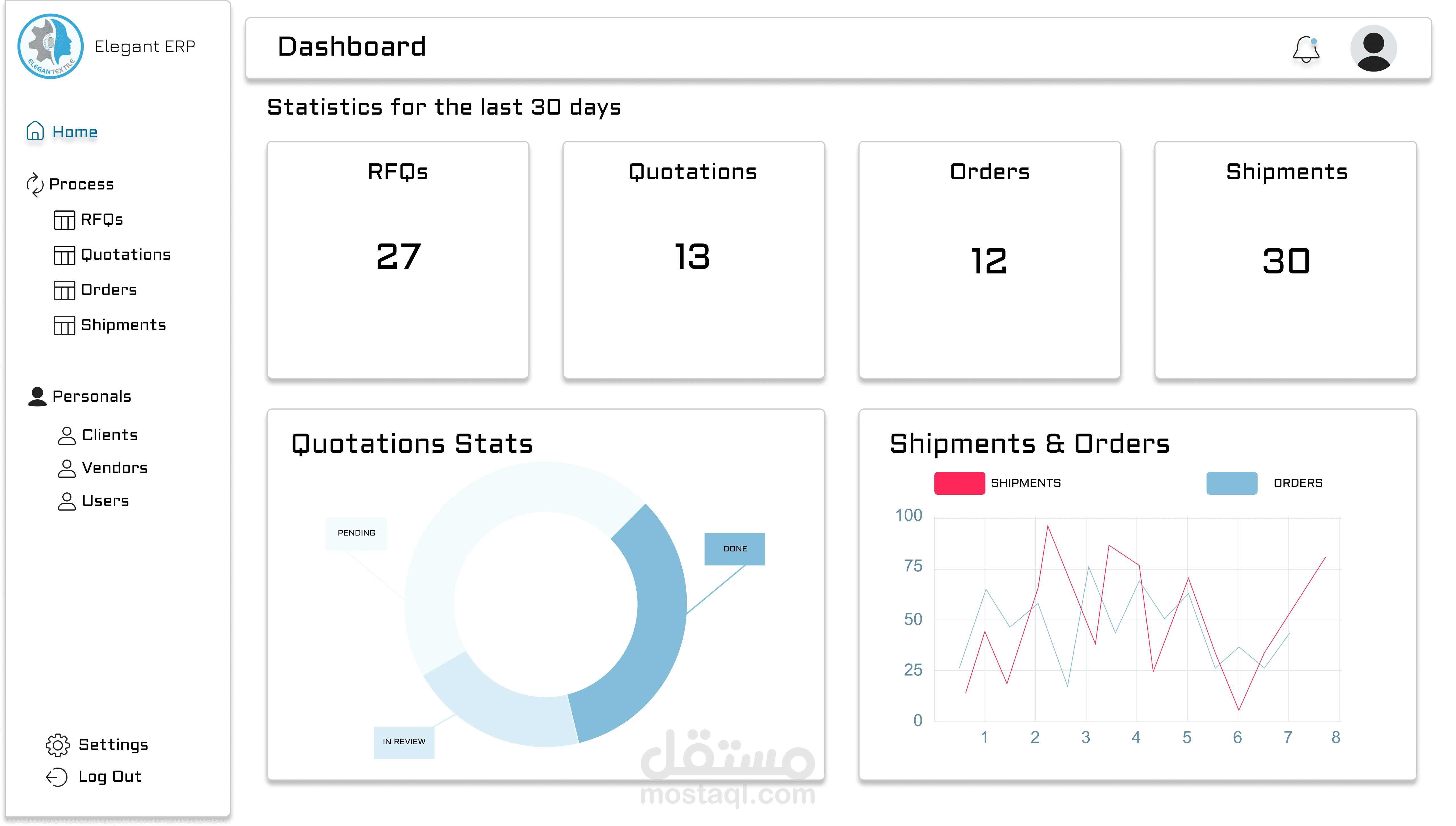1456x826 pixels.
Task: Open the RFQs statistics card
Action: [x=397, y=259]
